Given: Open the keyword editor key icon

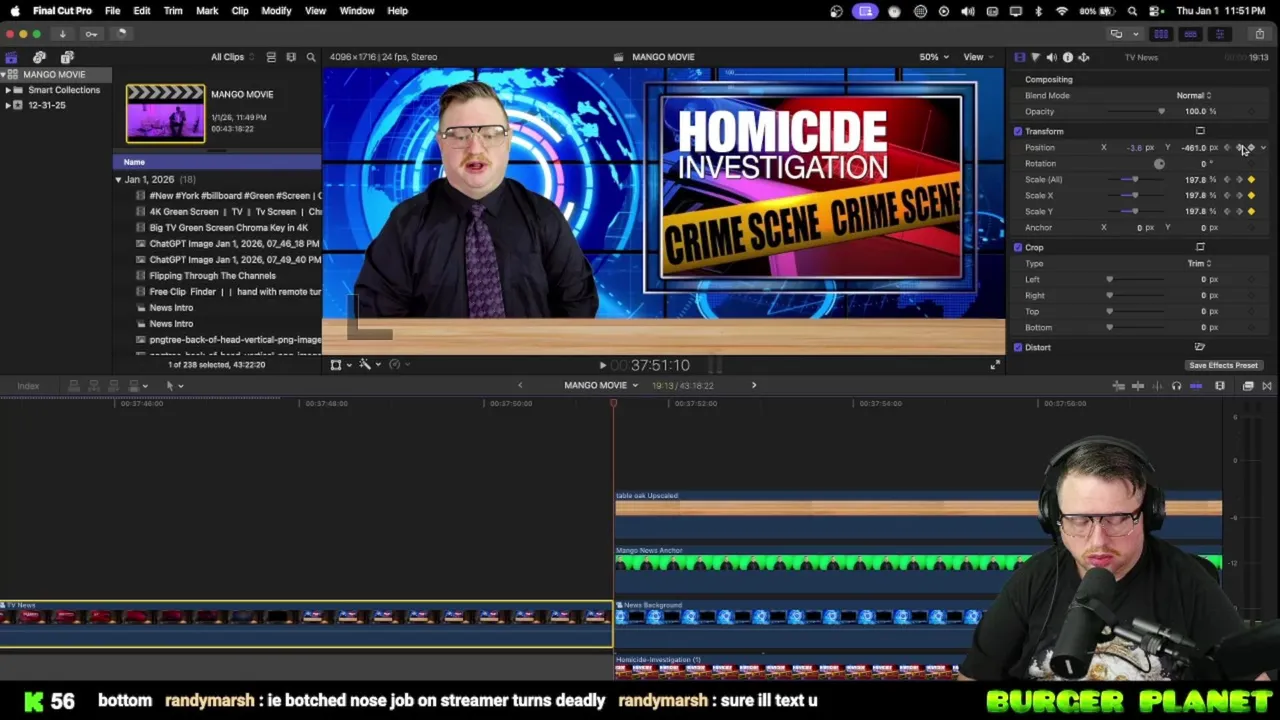Looking at the screenshot, I should pyautogui.click(x=91, y=34).
